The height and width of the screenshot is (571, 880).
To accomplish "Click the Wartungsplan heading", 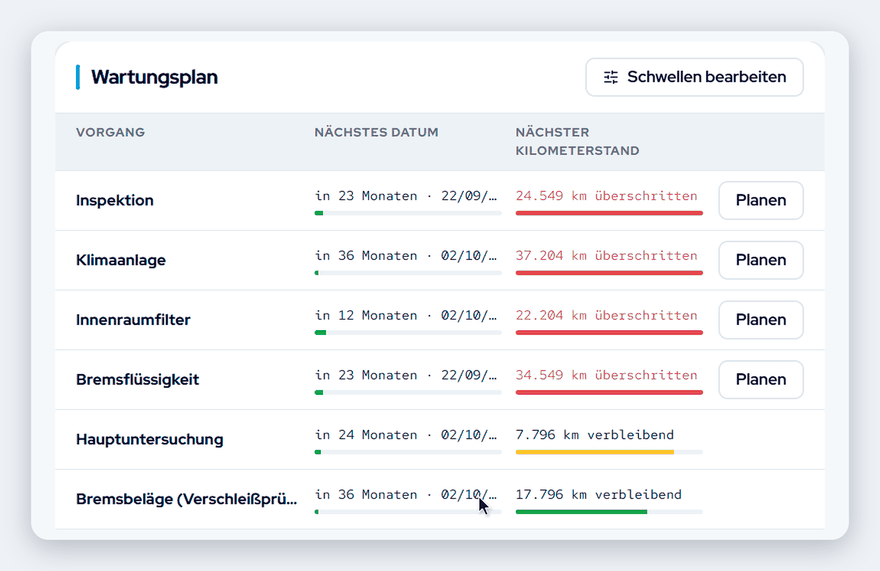I will (154, 77).
